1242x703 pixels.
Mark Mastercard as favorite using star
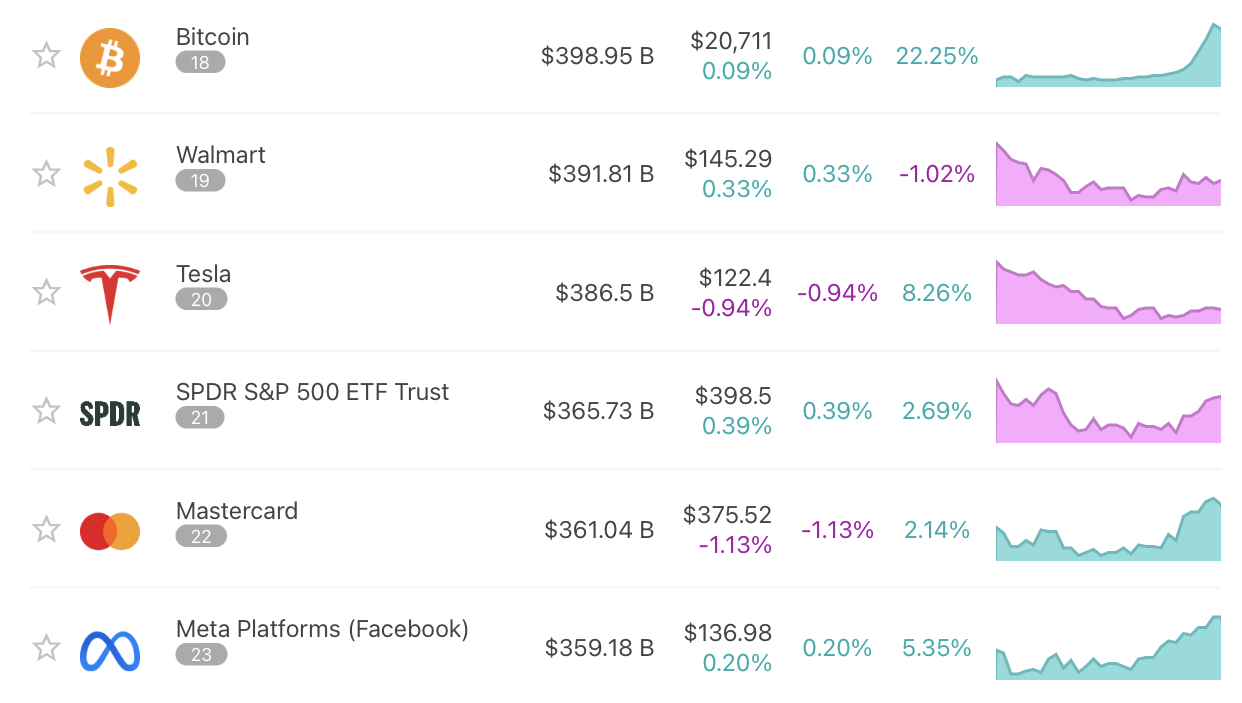47,529
